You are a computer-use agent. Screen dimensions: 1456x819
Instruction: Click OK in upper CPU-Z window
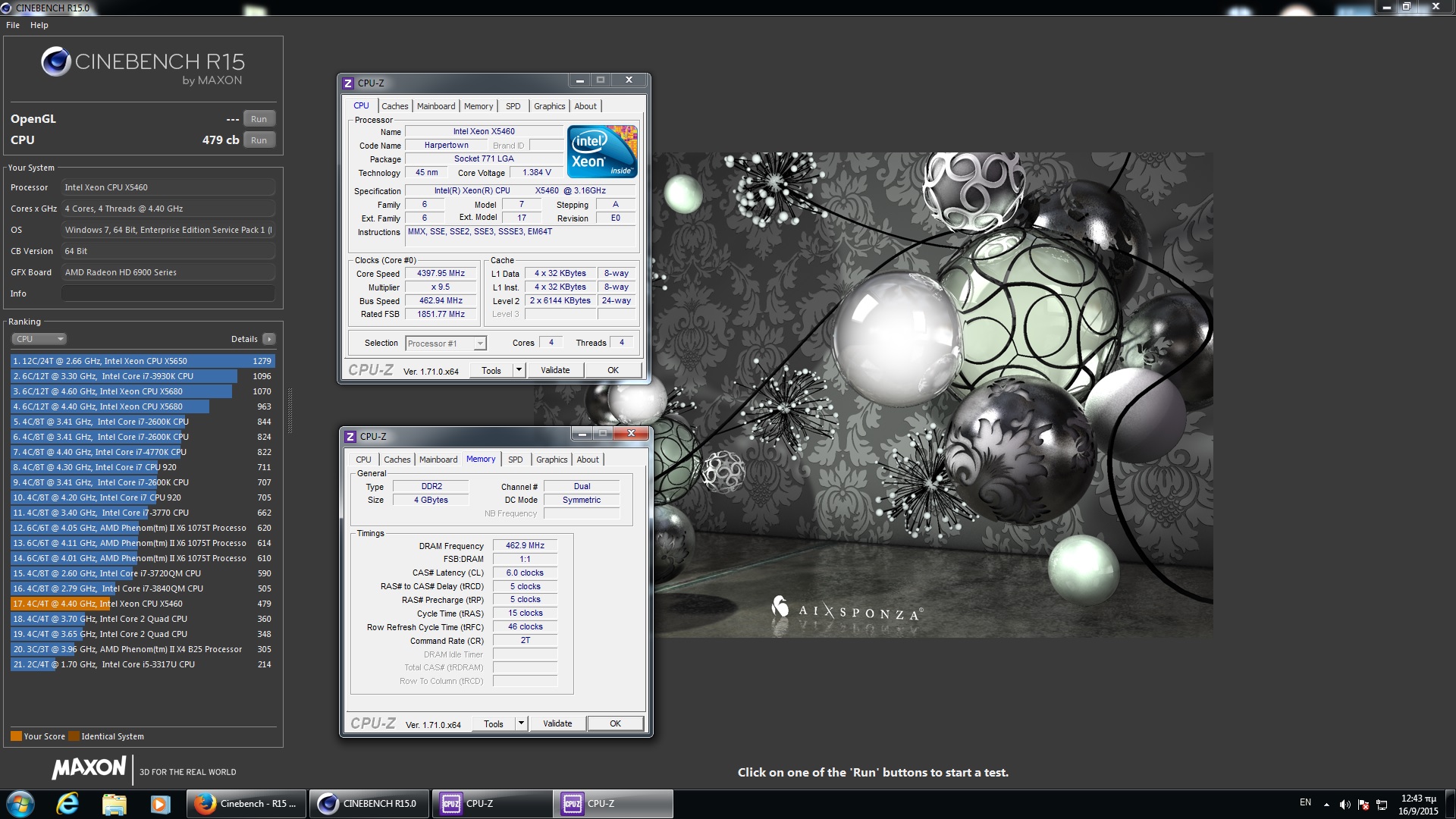pos(613,370)
